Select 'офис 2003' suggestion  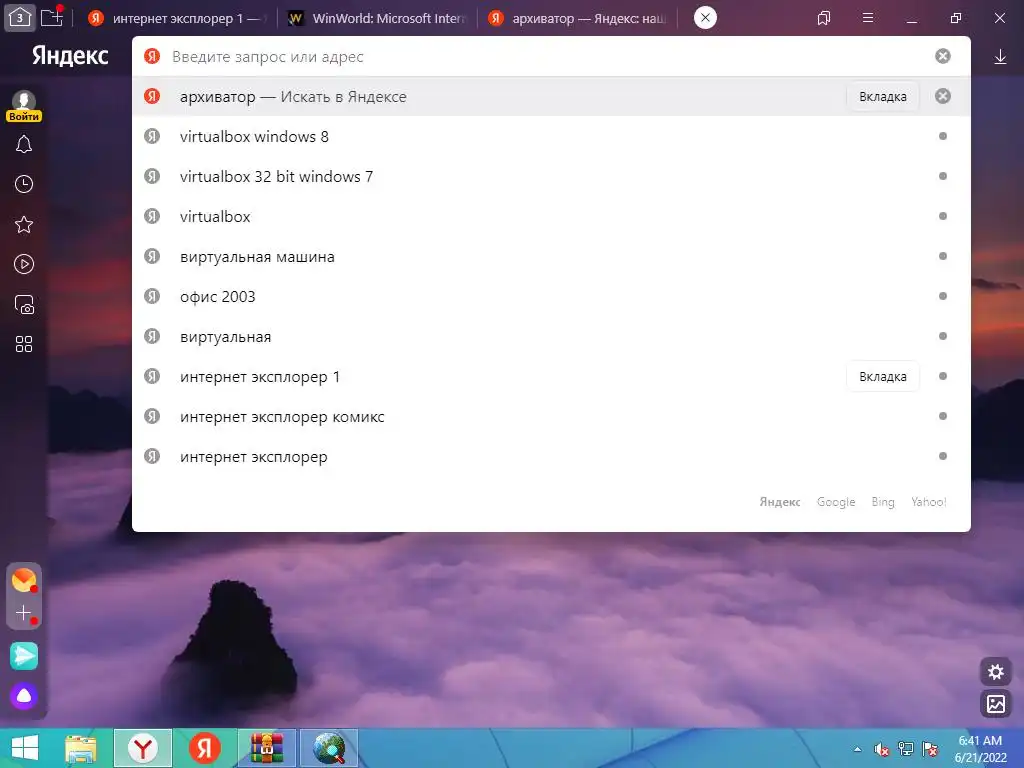click(551, 296)
